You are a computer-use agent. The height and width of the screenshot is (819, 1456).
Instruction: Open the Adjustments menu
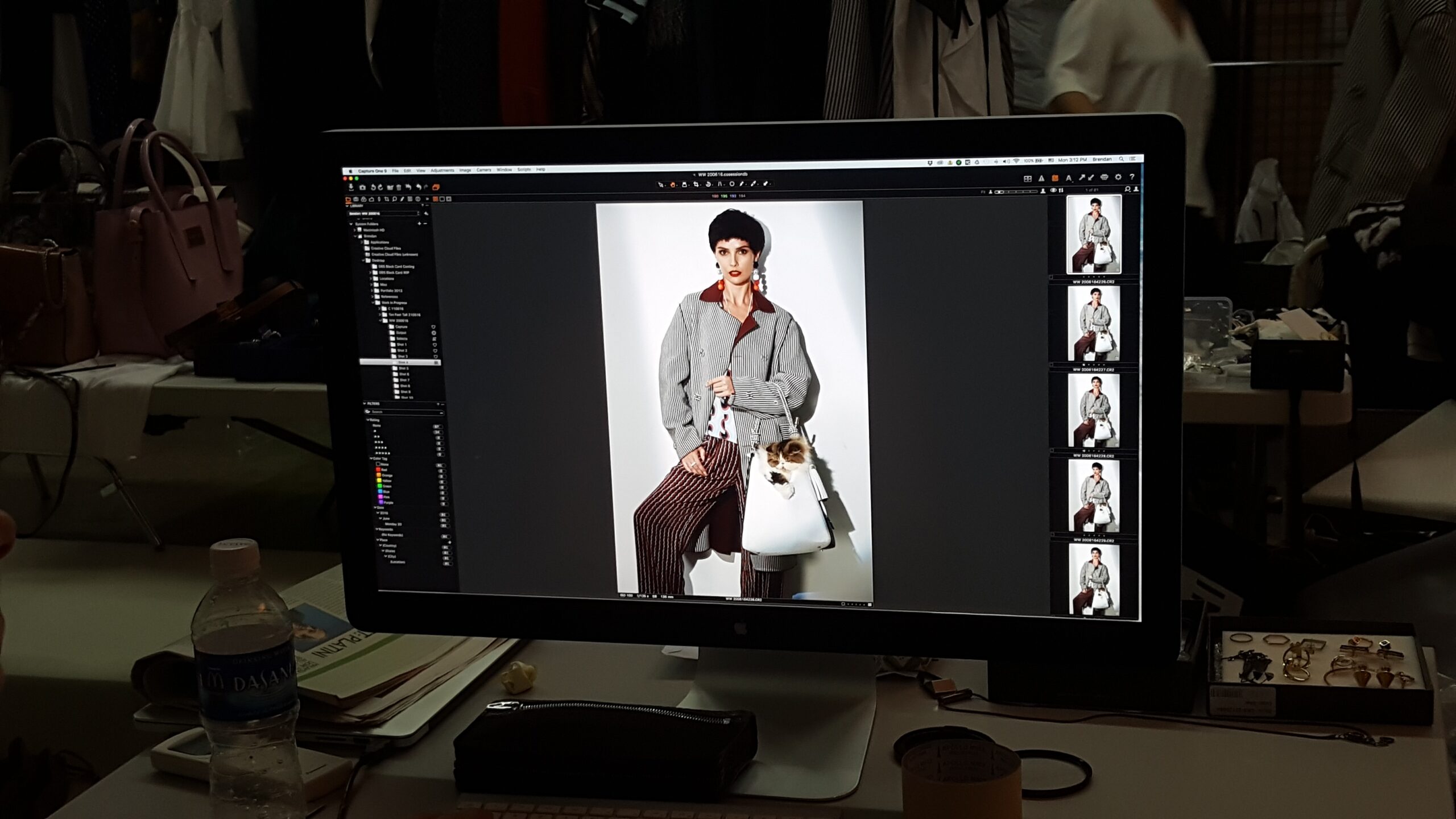(442, 170)
